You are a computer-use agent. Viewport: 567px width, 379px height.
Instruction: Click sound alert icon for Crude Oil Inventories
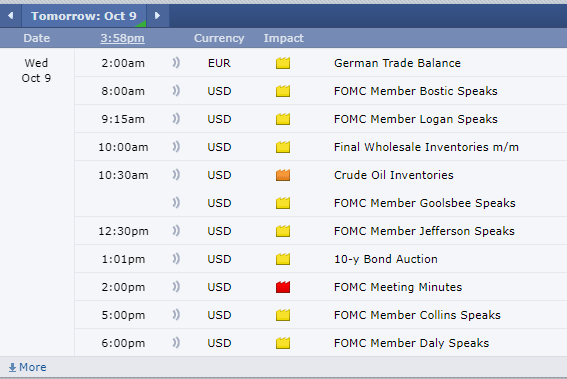pos(176,175)
